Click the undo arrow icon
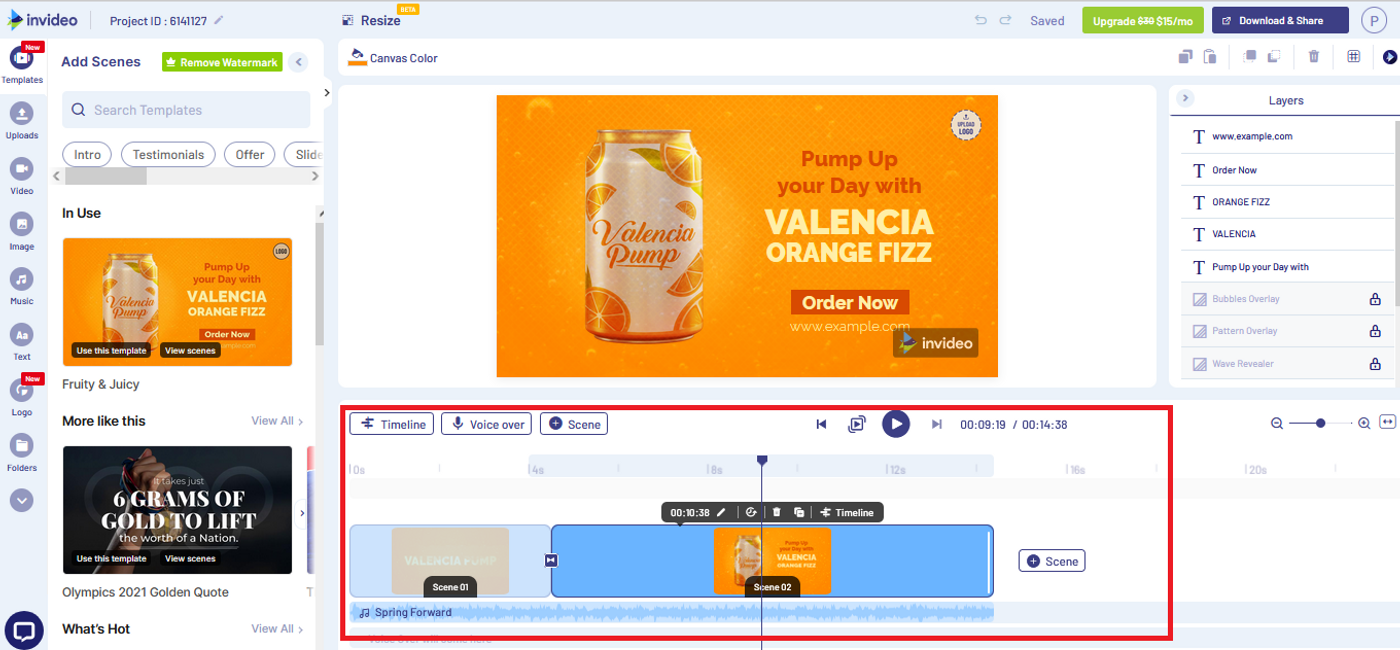Screen dimensions: 1400x650 [x=980, y=20]
